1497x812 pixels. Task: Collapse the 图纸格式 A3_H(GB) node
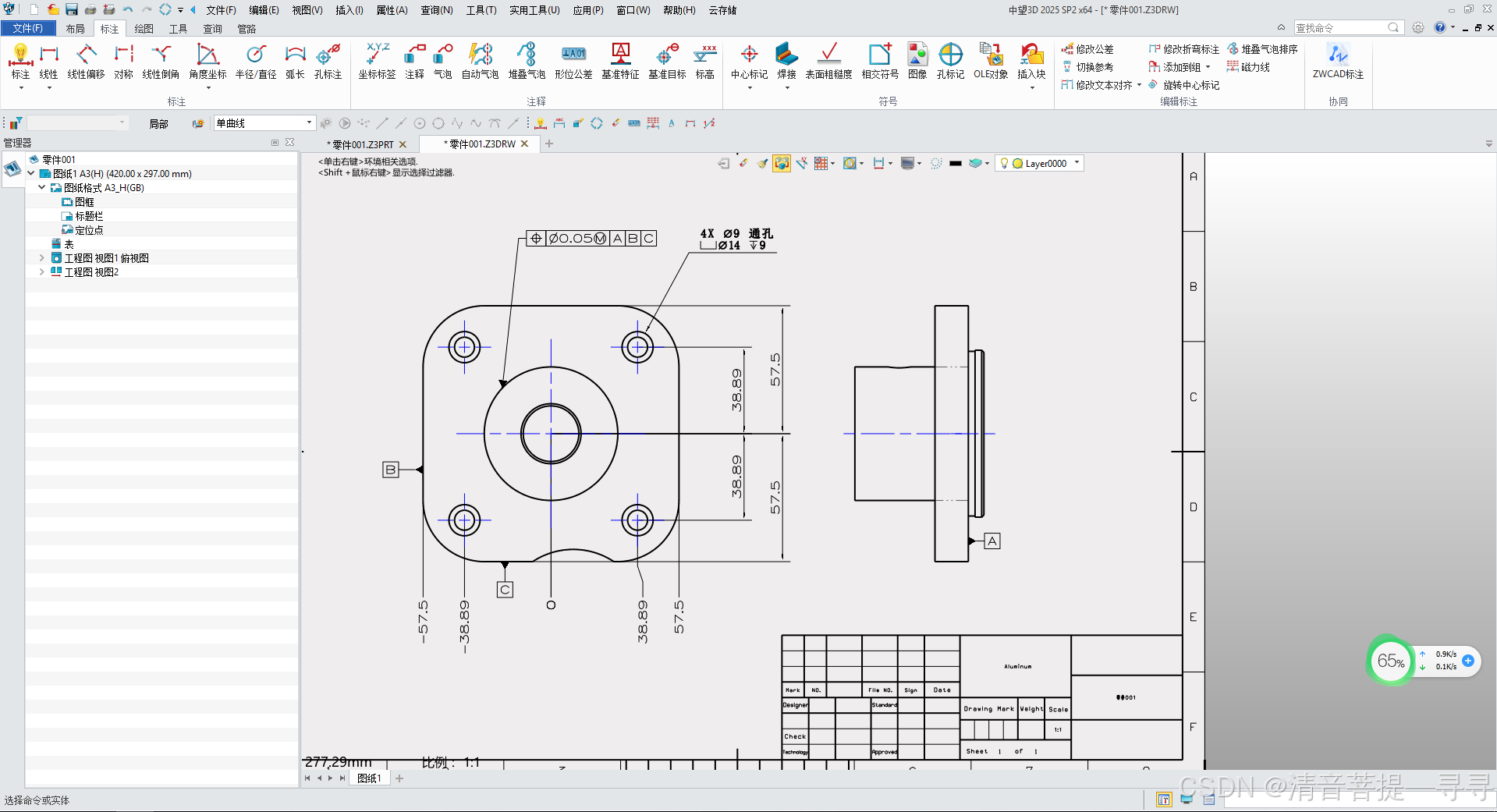tap(42, 187)
